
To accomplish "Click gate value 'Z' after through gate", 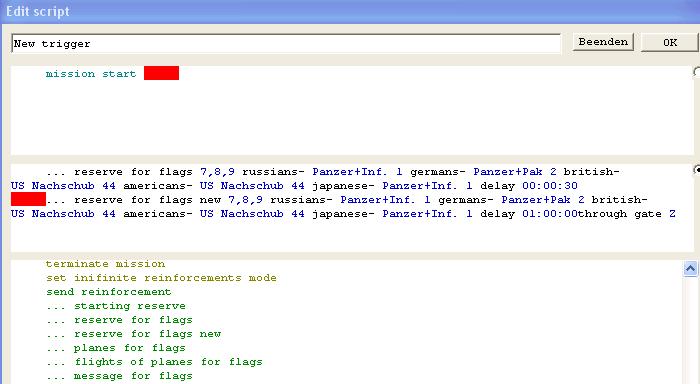I will pyautogui.click(x=672, y=214).
